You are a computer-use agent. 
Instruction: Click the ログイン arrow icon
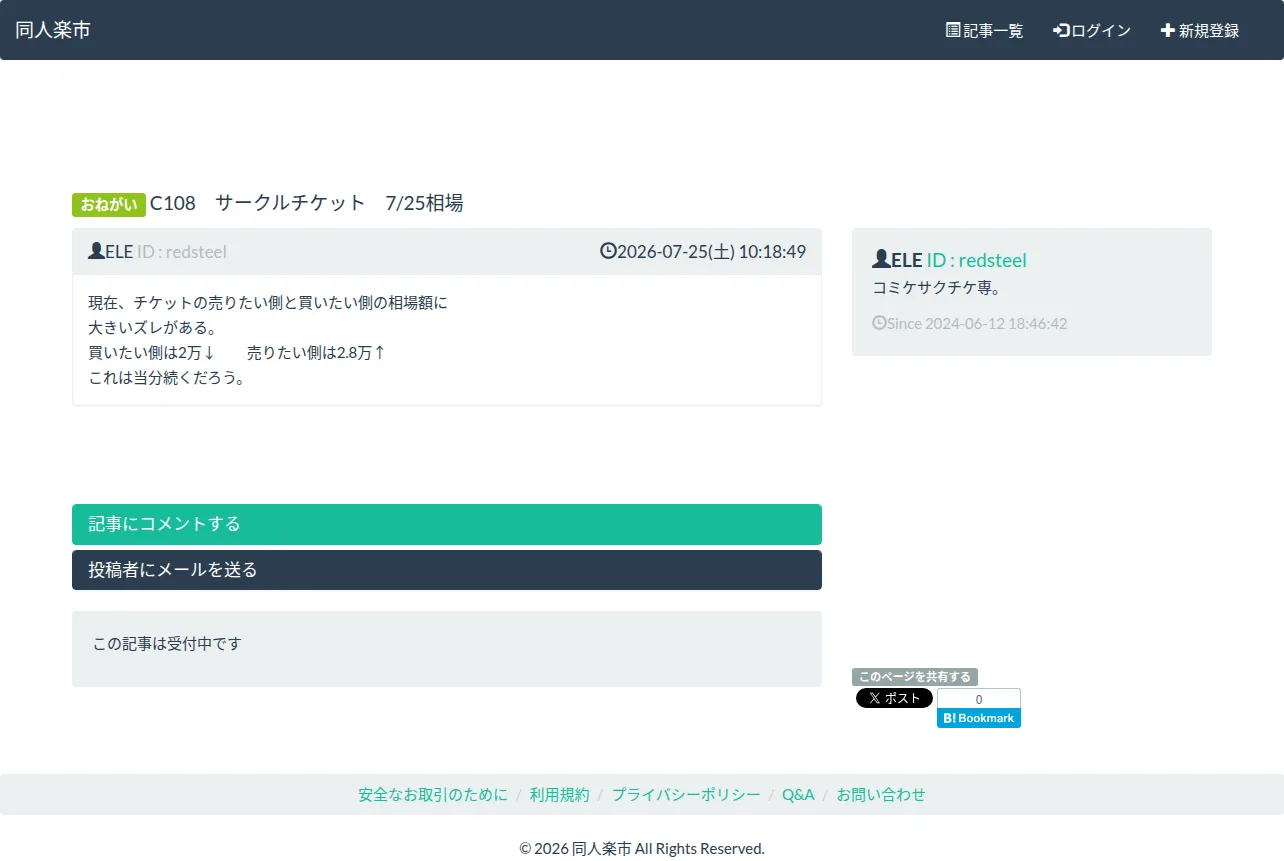pyautogui.click(x=1062, y=30)
